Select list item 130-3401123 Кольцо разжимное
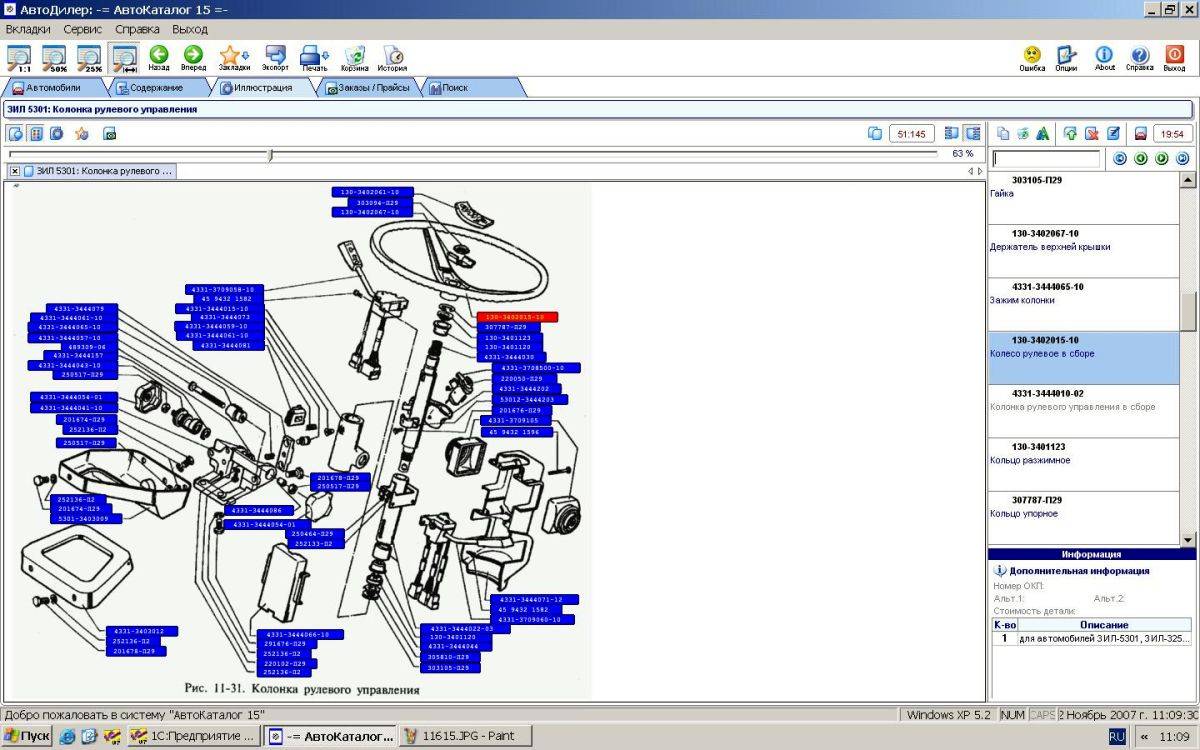This screenshot has height=750, width=1200. [1084, 464]
